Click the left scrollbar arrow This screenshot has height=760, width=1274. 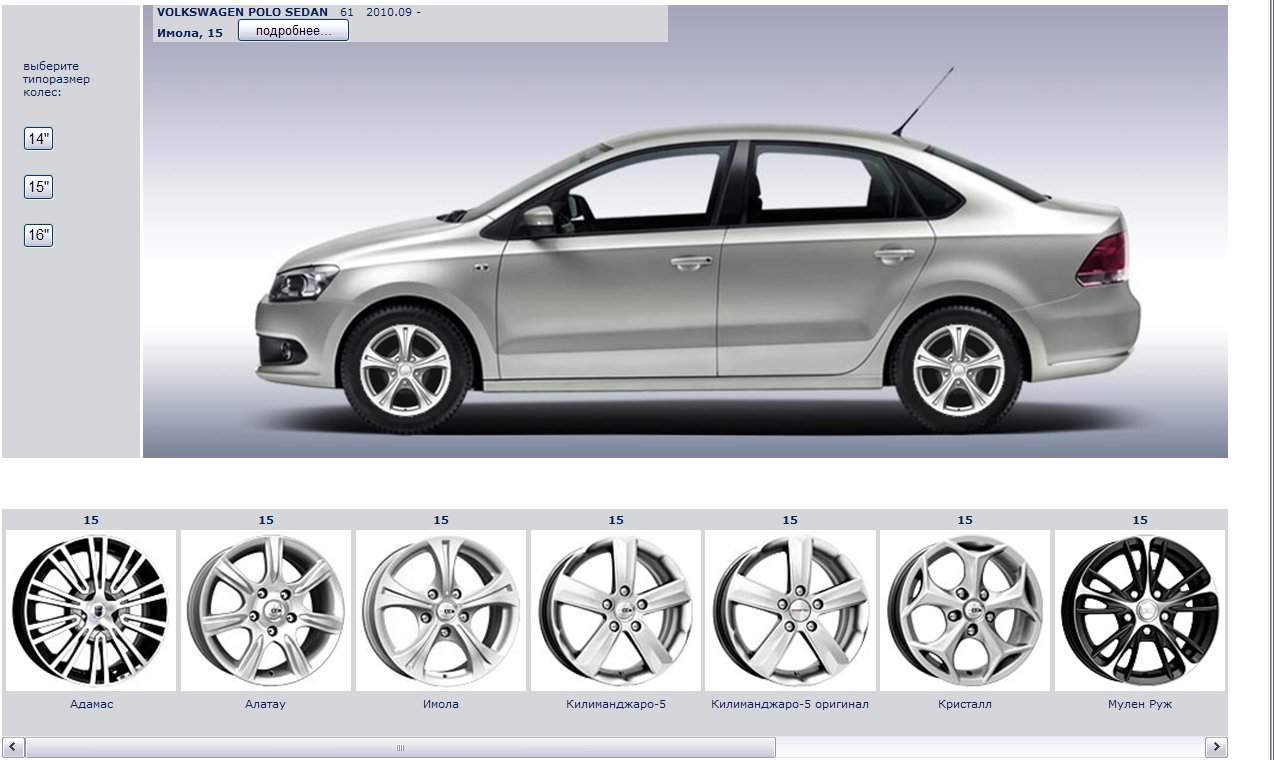pos(14,747)
